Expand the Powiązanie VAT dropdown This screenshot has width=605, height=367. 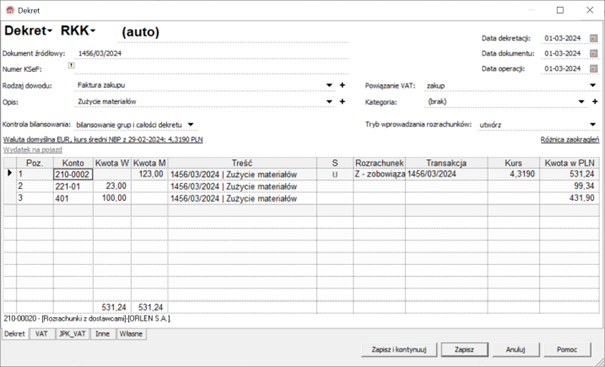click(x=593, y=86)
